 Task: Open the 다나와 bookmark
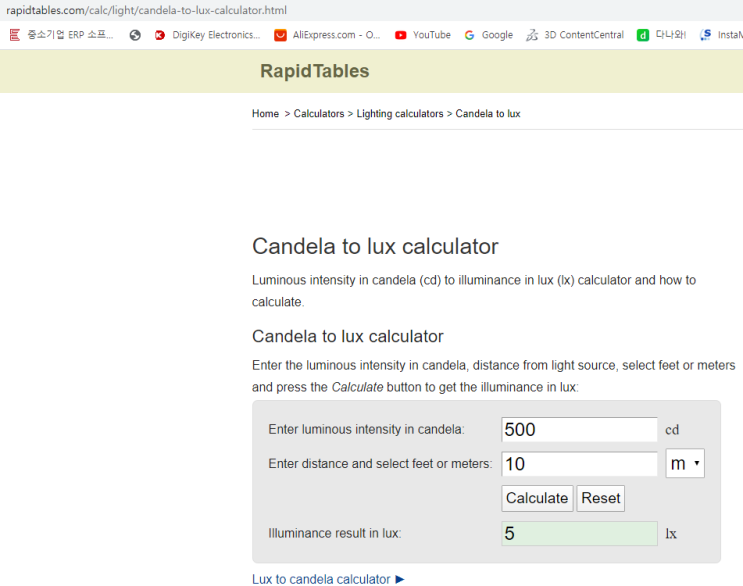(x=661, y=35)
